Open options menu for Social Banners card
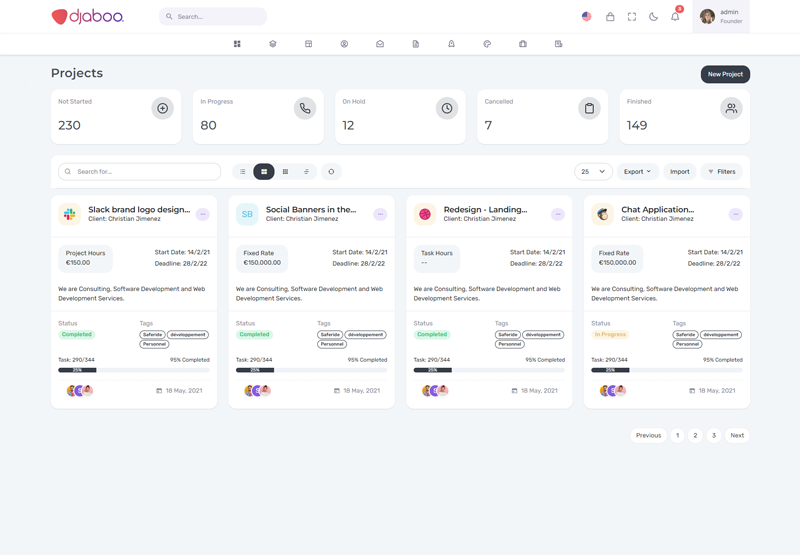The height and width of the screenshot is (555, 800). click(x=380, y=214)
